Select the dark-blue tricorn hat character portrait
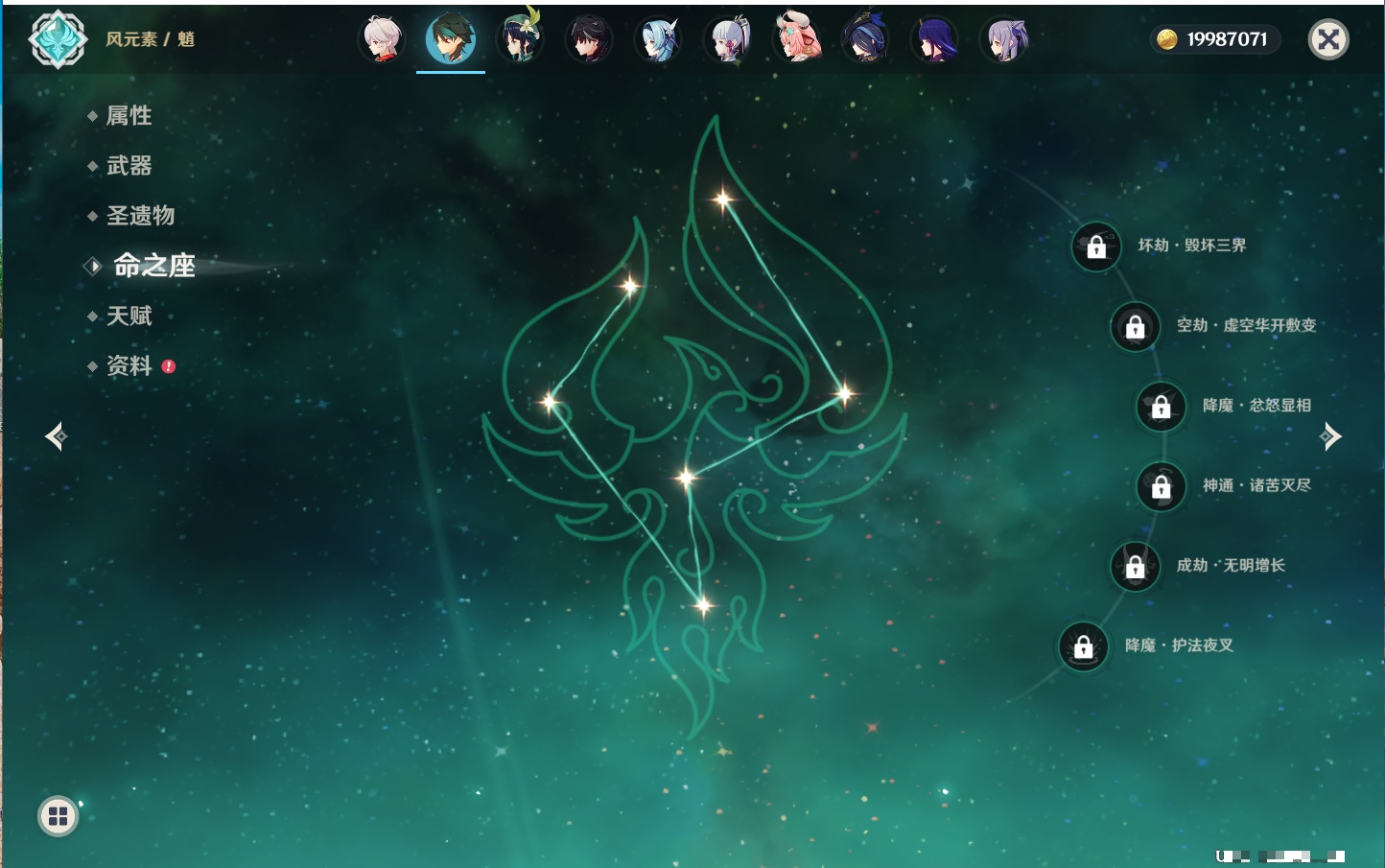This screenshot has width=1385, height=868. 866,39
